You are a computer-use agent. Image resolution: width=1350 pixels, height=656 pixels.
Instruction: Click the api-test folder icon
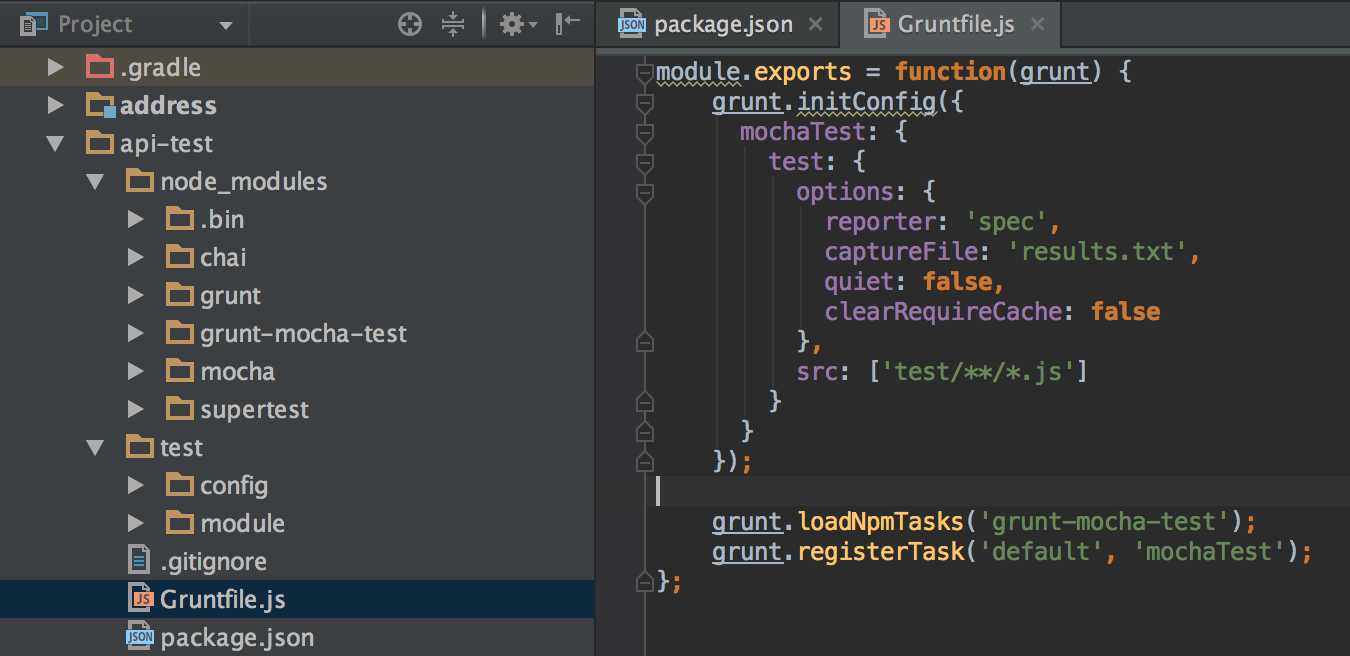(100, 144)
